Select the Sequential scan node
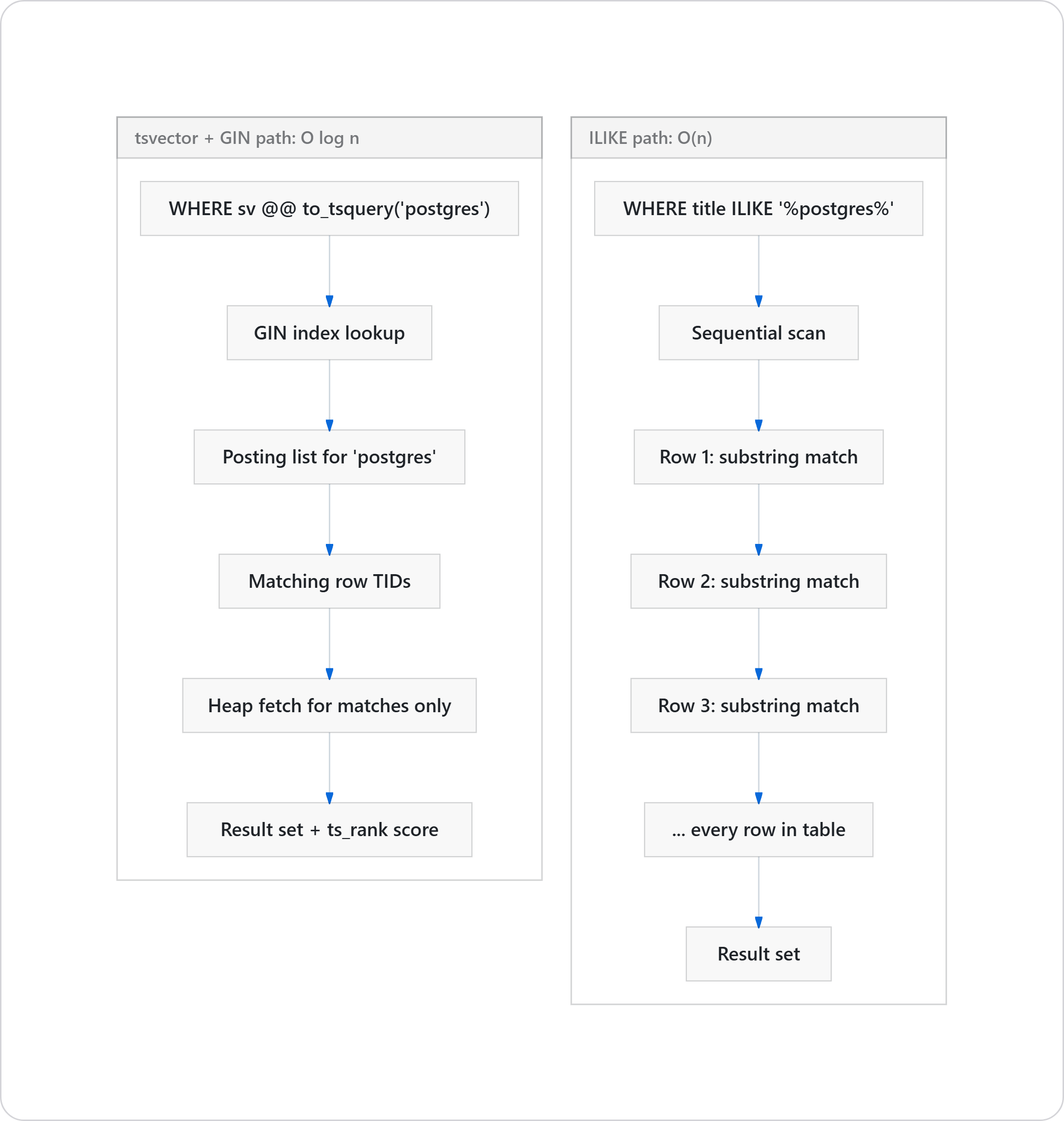Screen dimensions: 1064x1121 [x=758, y=333]
